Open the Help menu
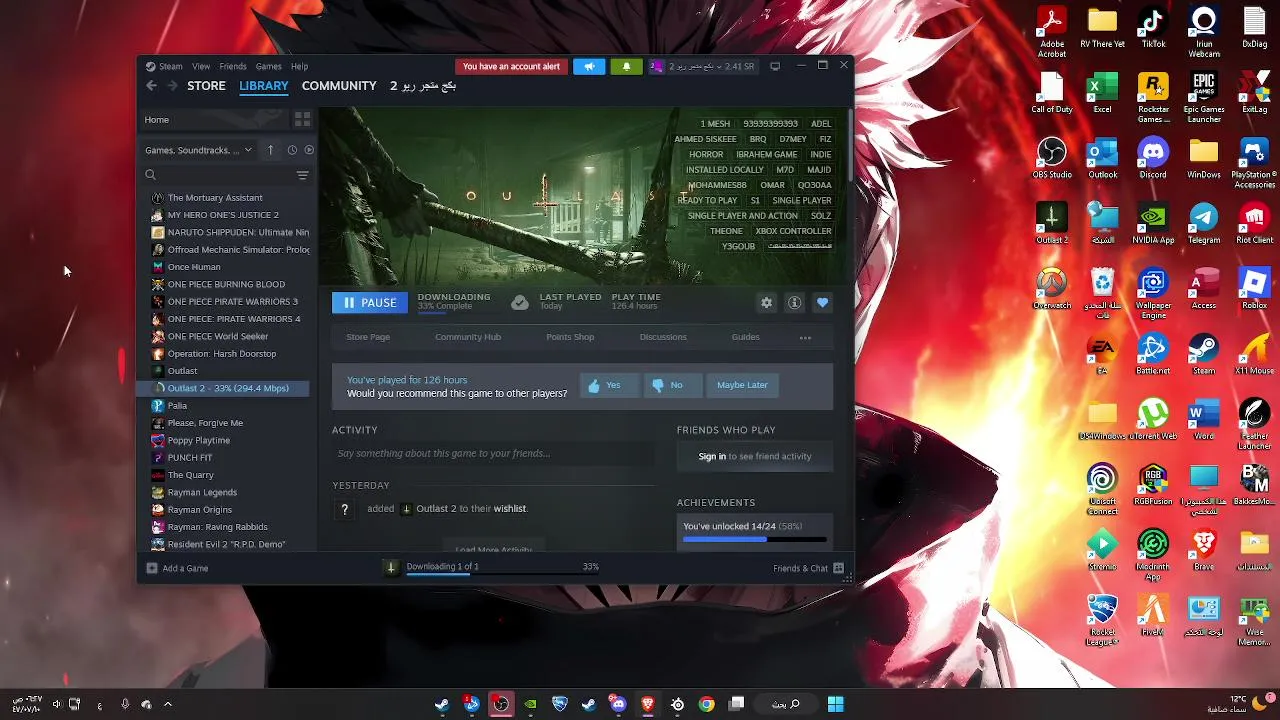1280x720 pixels. pos(299,66)
